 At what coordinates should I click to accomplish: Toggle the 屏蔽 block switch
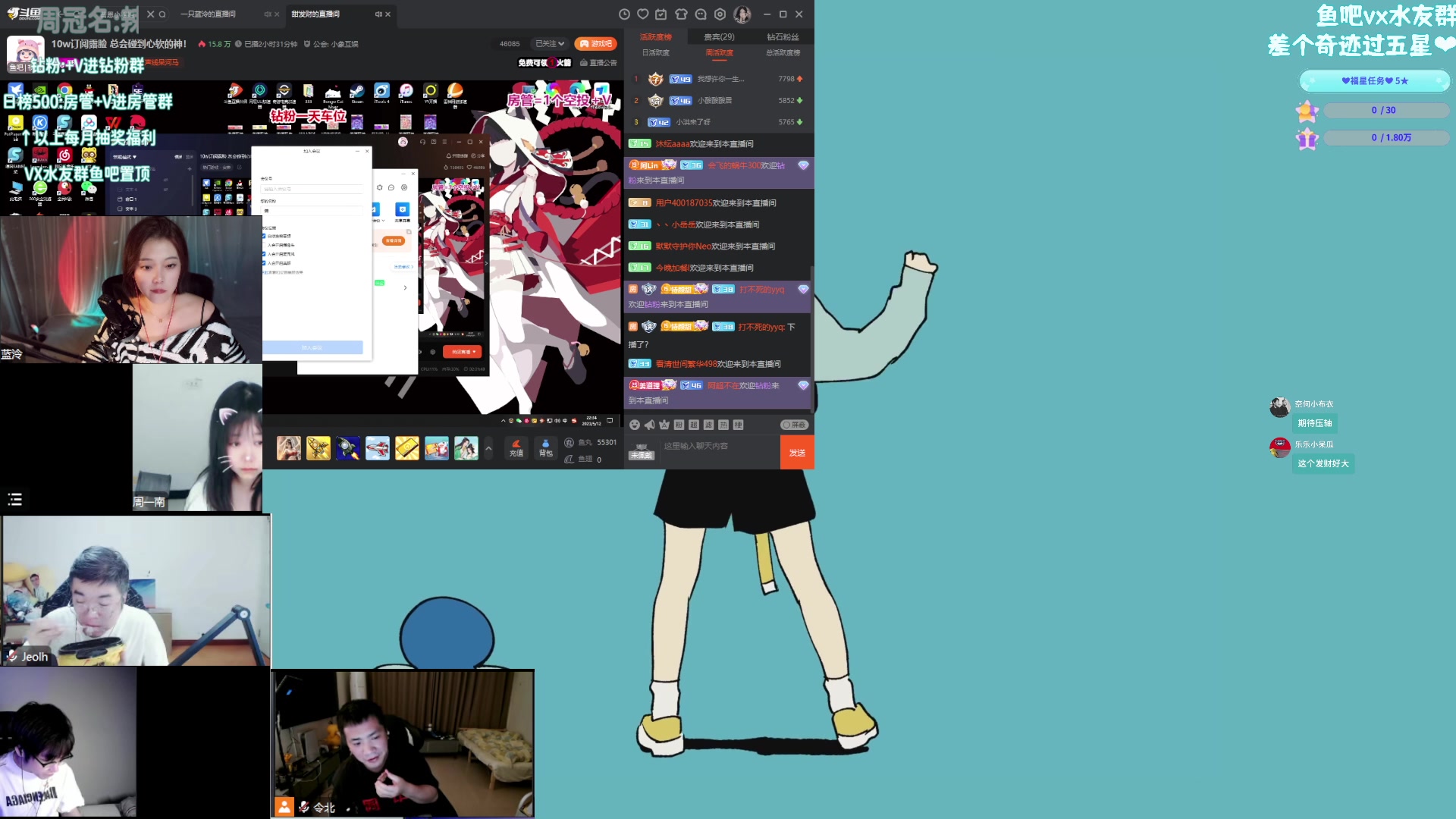point(795,425)
